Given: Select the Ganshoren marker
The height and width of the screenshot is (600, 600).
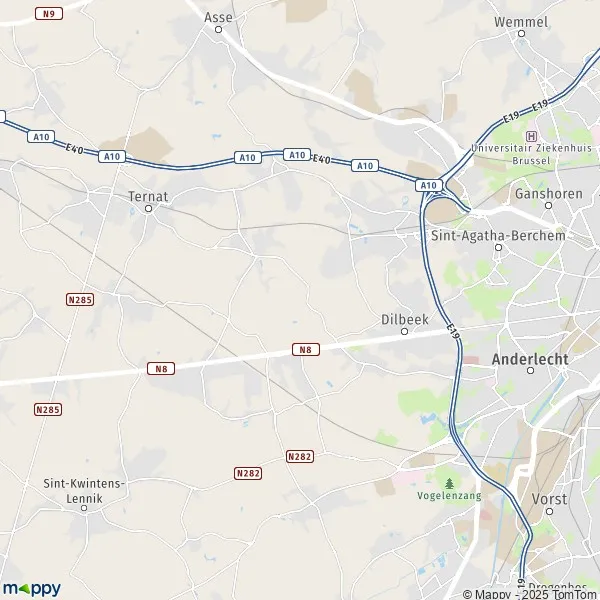Looking at the screenshot, I should coord(548,205).
